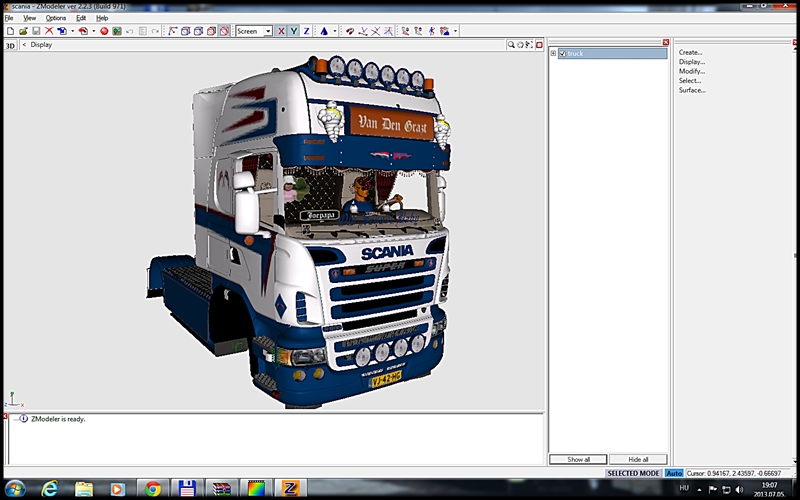Open Google Chrome from the taskbar
Viewport: 800px width, 500px height.
(152, 489)
